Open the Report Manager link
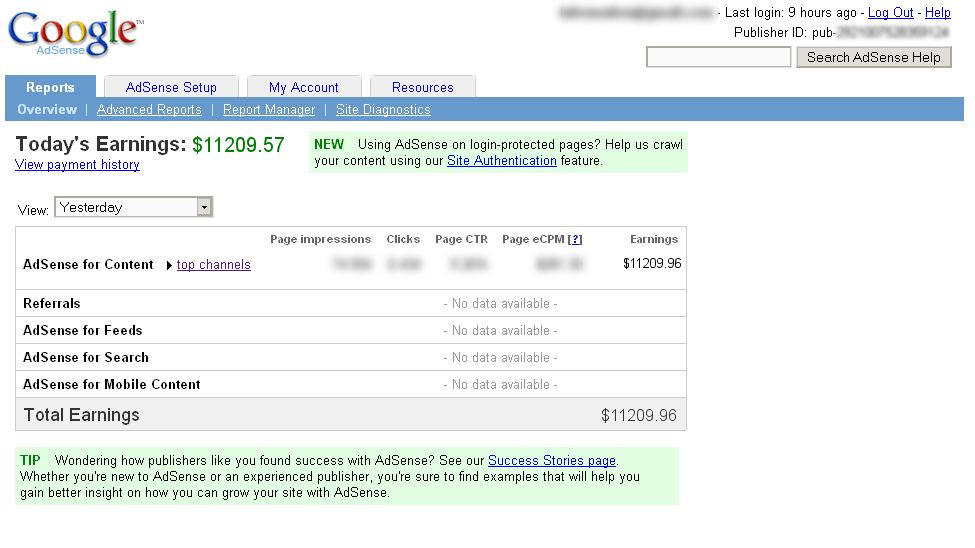 [x=269, y=109]
